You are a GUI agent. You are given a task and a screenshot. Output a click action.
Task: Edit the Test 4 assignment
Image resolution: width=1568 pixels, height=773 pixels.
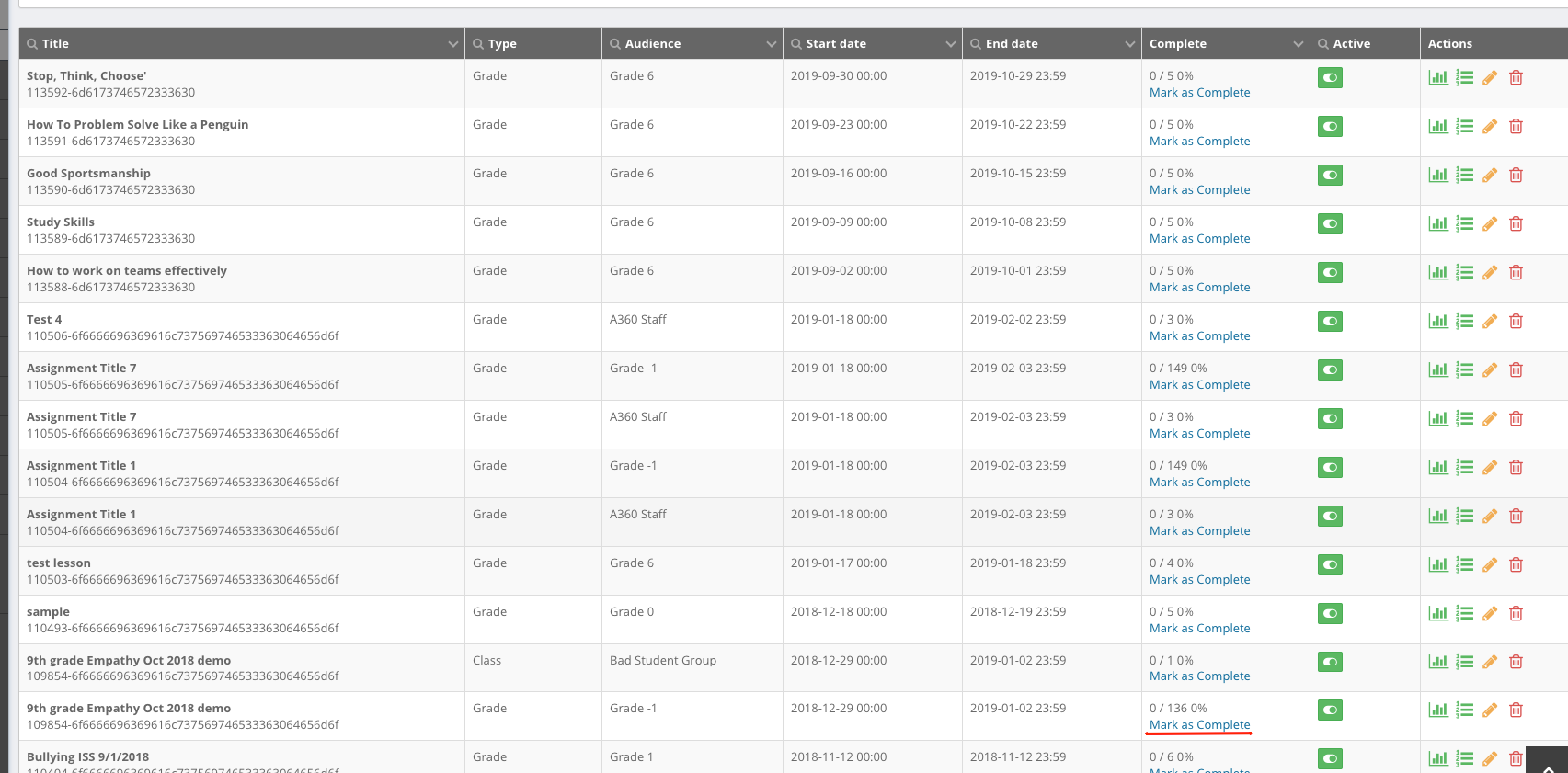point(1490,322)
